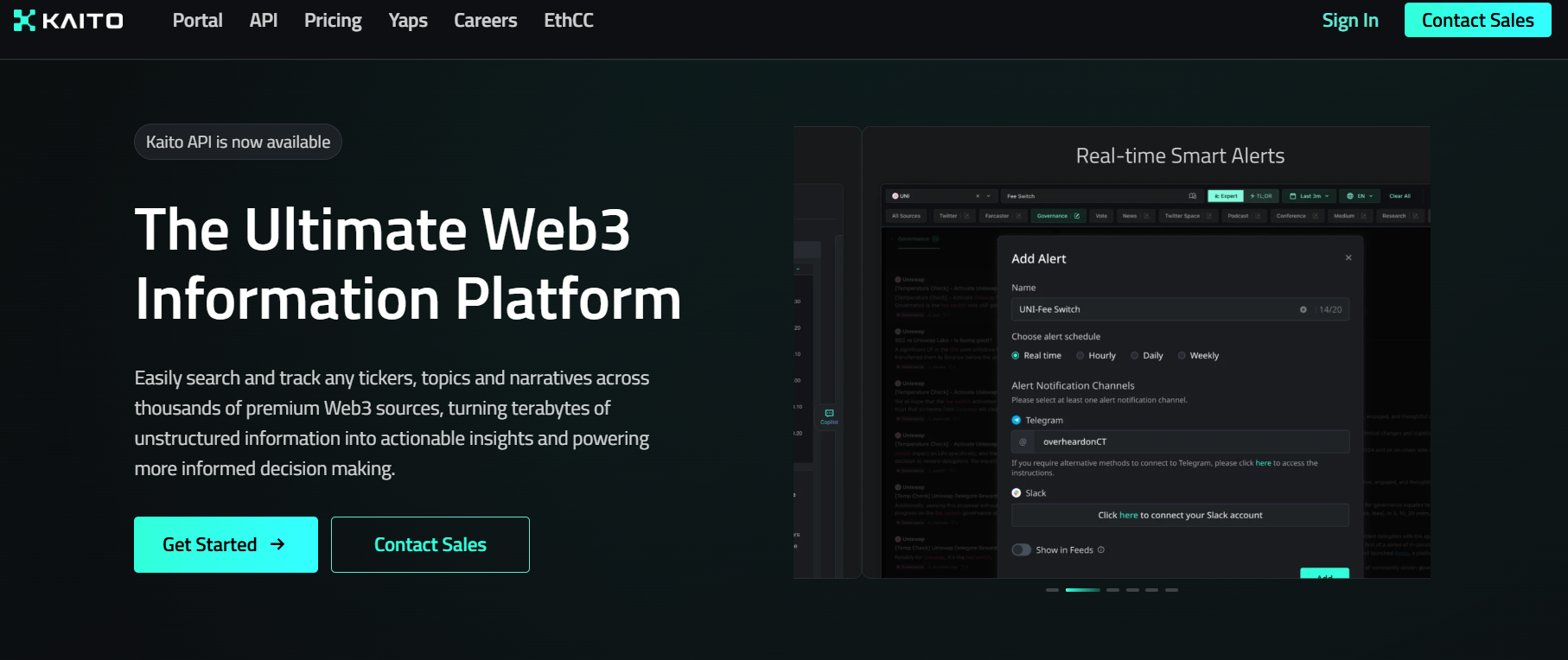Click the edit icon on Governance tab

click(1077, 216)
